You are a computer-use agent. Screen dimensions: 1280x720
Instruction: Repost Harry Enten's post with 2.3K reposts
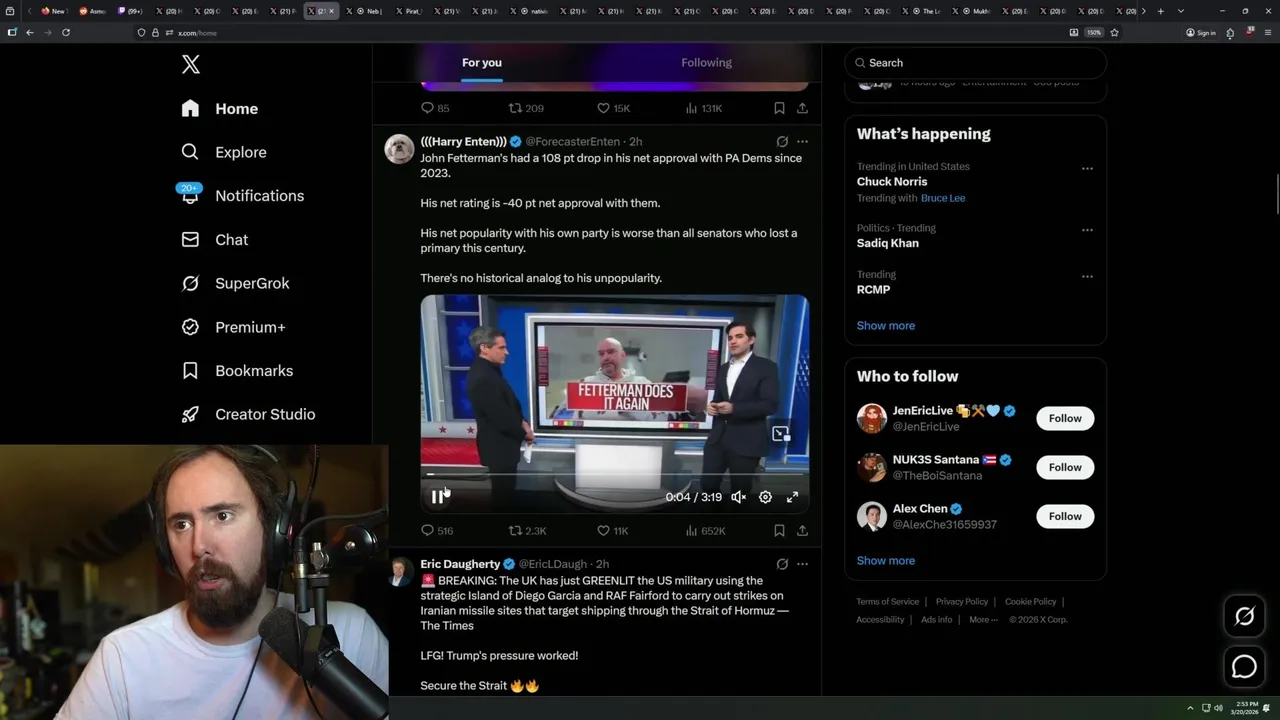527,531
